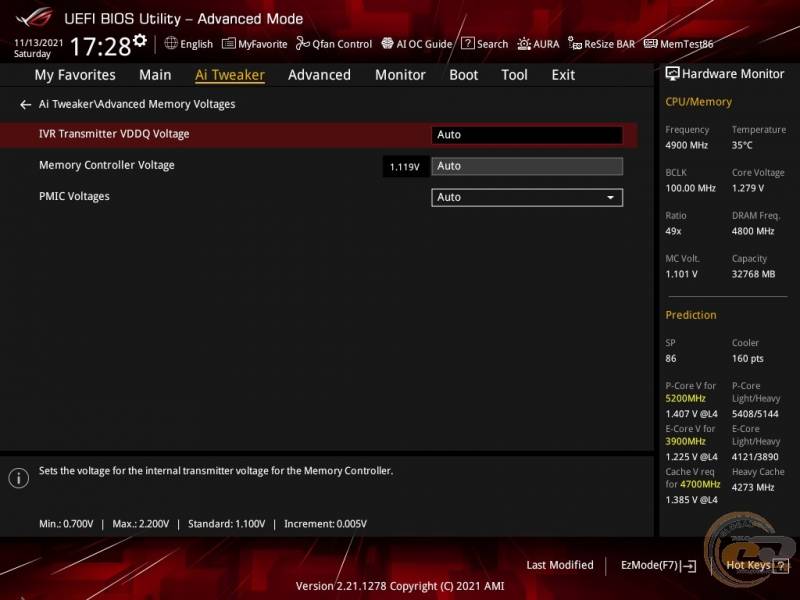Click the Version 2.21.1278 copyright text
This screenshot has width=800, height=600.
400,586
